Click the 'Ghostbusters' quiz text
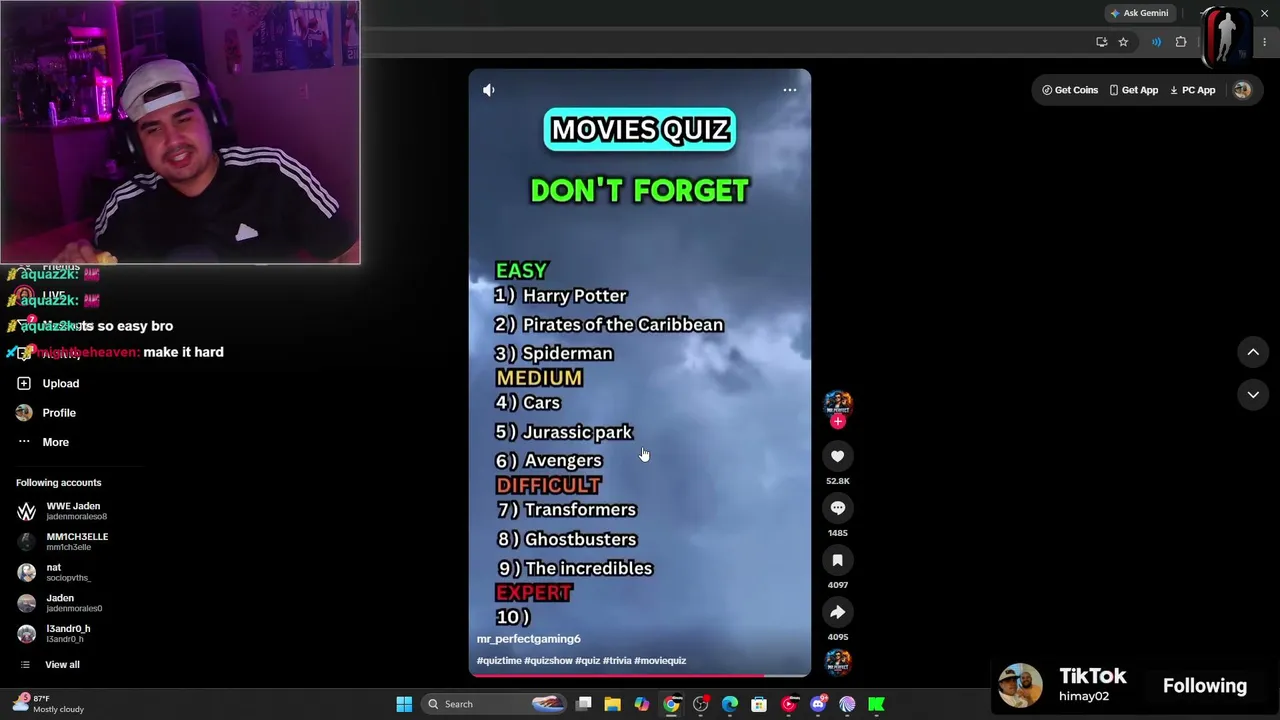The height and width of the screenshot is (720, 1280). [581, 539]
